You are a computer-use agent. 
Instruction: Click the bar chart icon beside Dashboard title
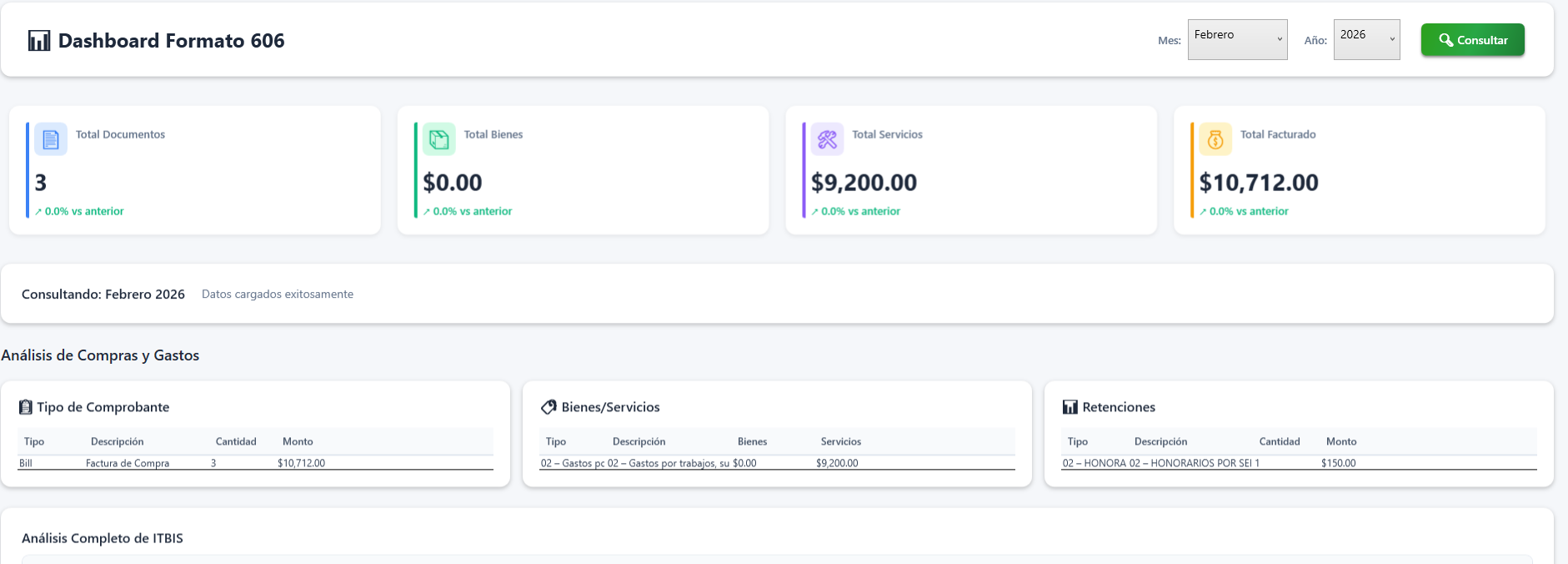39,41
